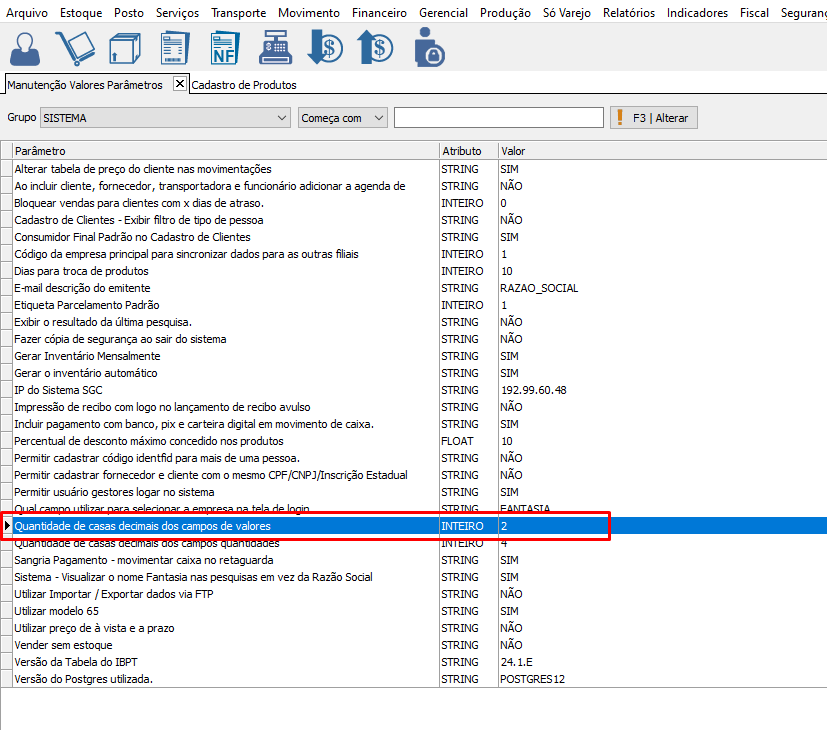
Task: Open the NF invoice toolbar icon
Action: coord(225,48)
